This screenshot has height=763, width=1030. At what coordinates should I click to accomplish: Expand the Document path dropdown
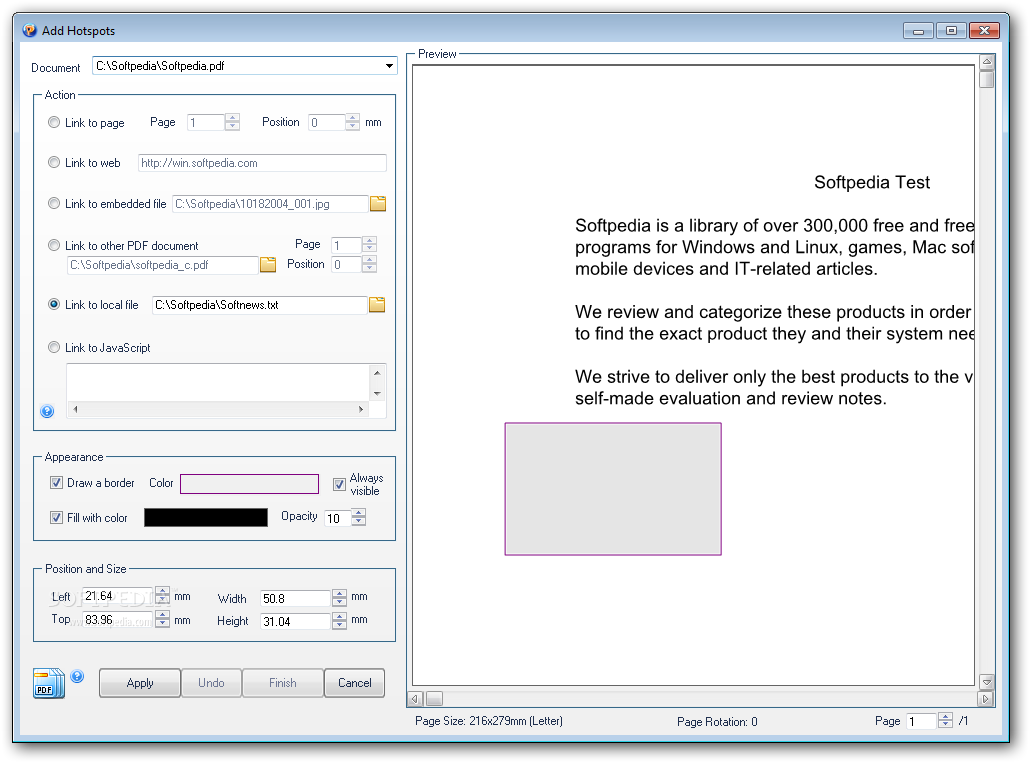coord(390,66)
